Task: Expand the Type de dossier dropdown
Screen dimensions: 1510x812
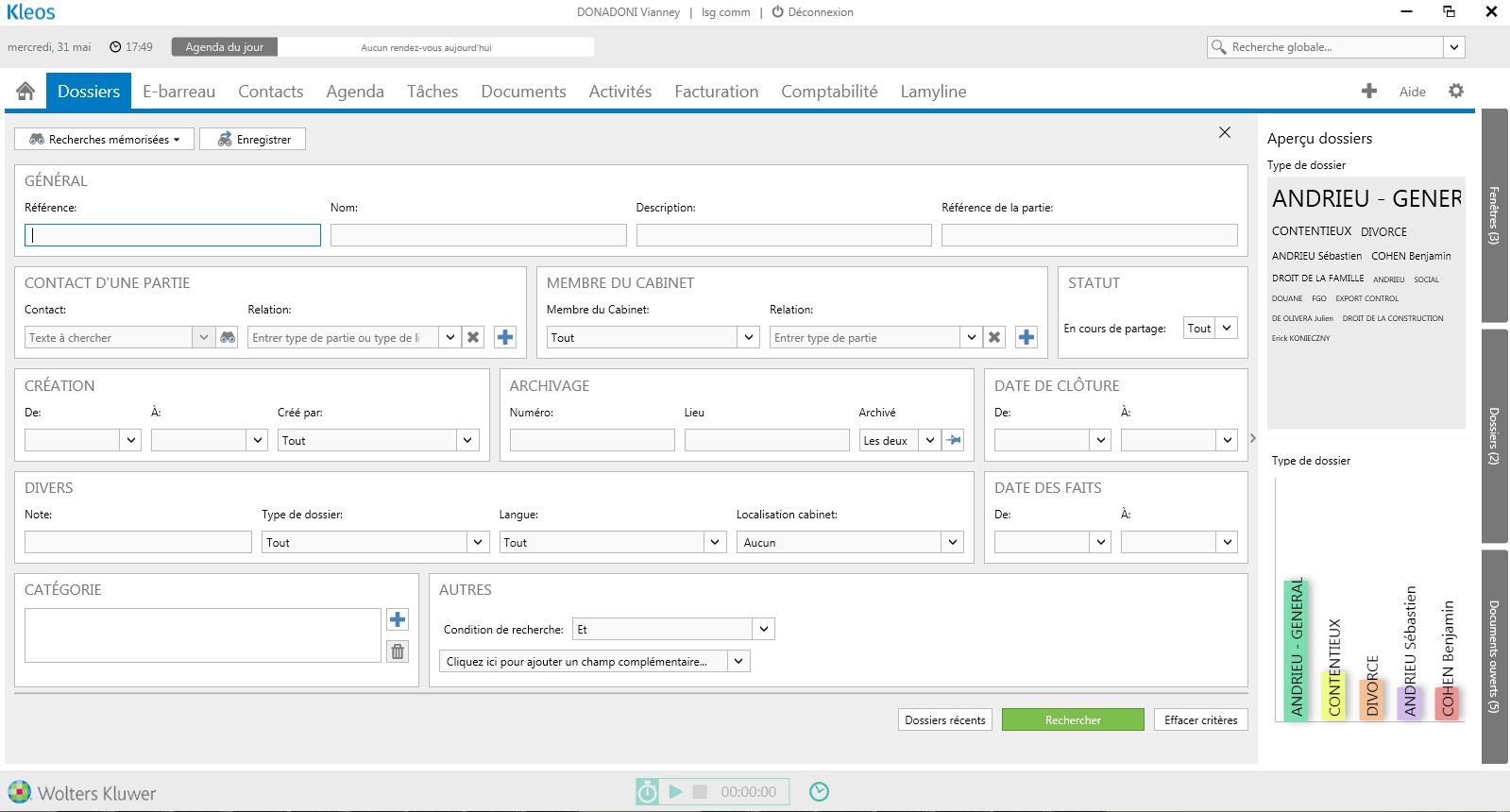Action: (x=478, y=542)
